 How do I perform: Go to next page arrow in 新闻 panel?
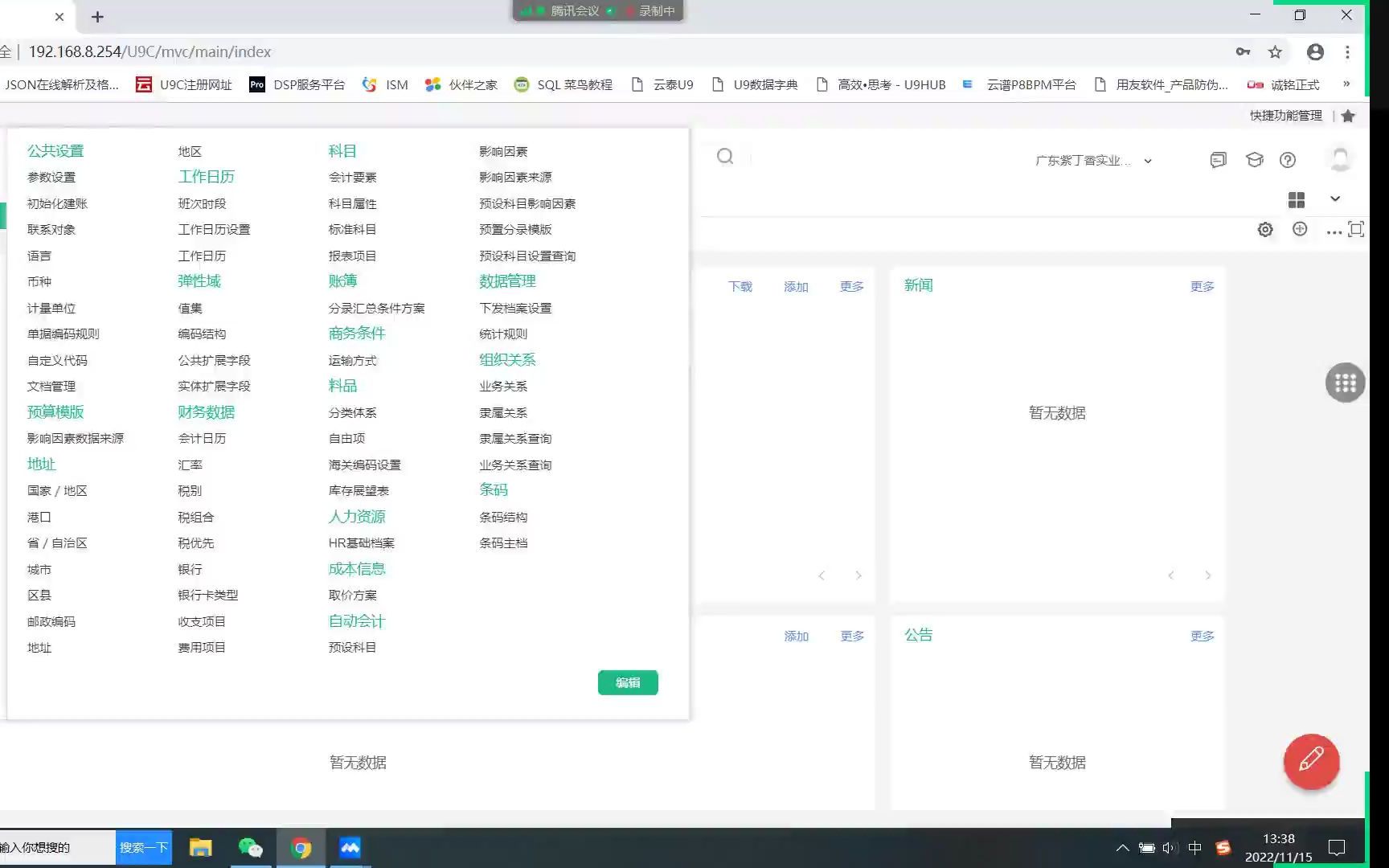(x=1207, y=575)
